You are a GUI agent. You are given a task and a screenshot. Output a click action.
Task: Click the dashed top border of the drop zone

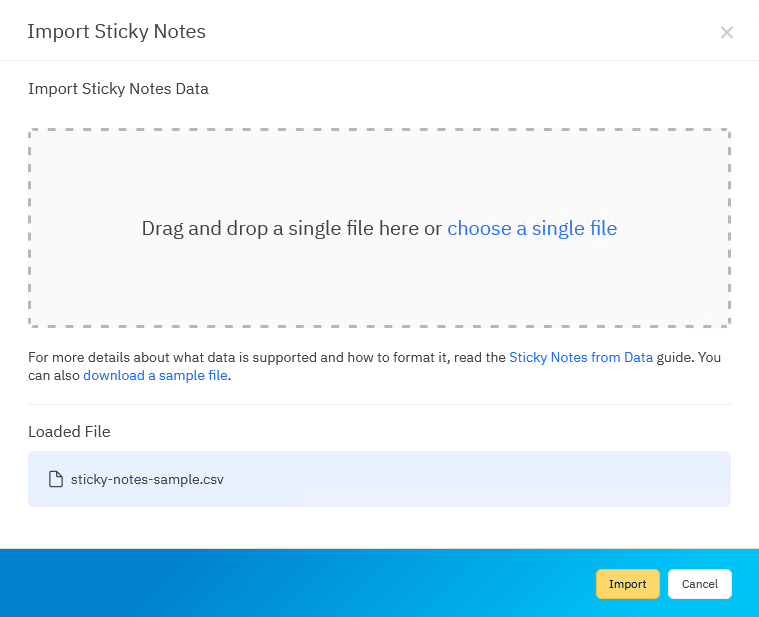pos(380,130)
